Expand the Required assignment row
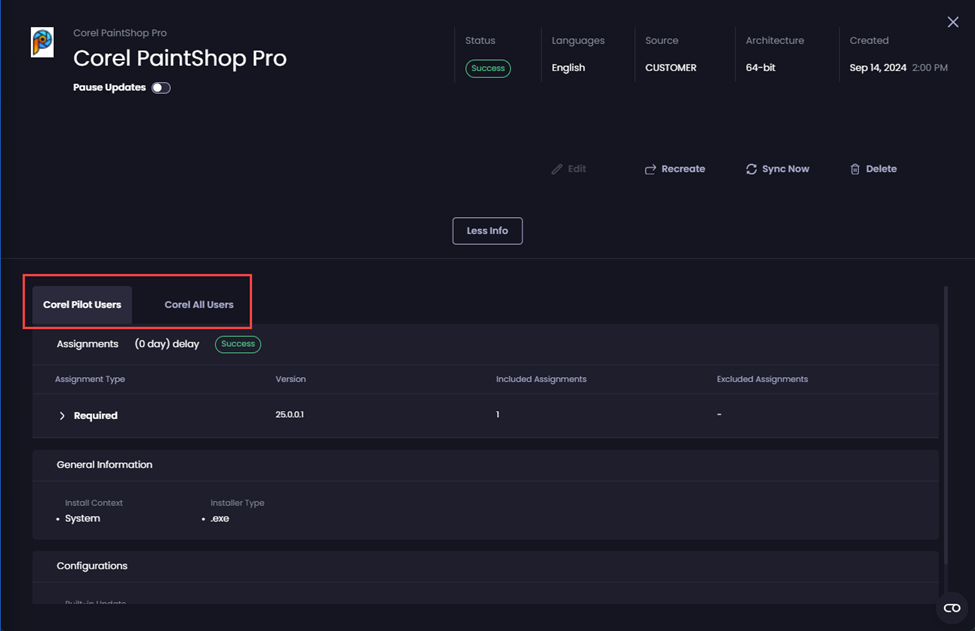 tap(62, 415)
